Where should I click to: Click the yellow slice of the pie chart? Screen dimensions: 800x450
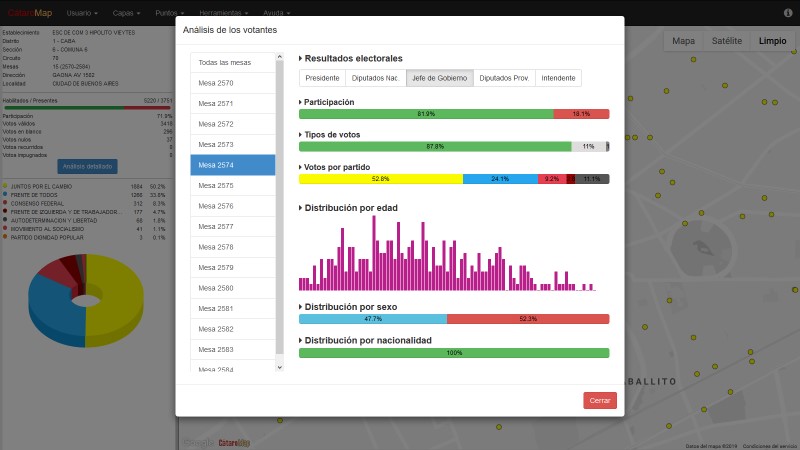click(120, 296)
